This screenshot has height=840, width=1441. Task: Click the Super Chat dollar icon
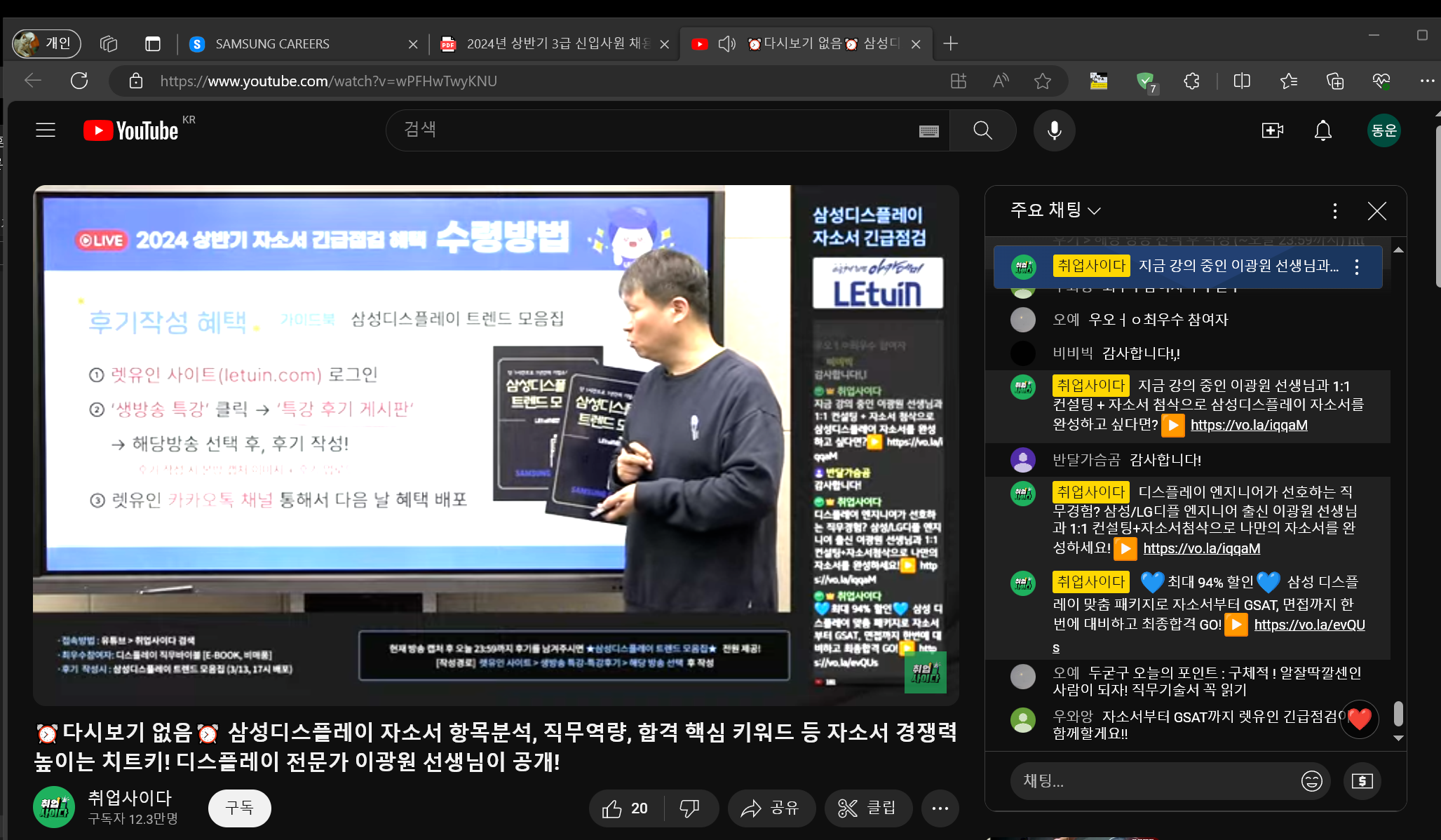1362,780
